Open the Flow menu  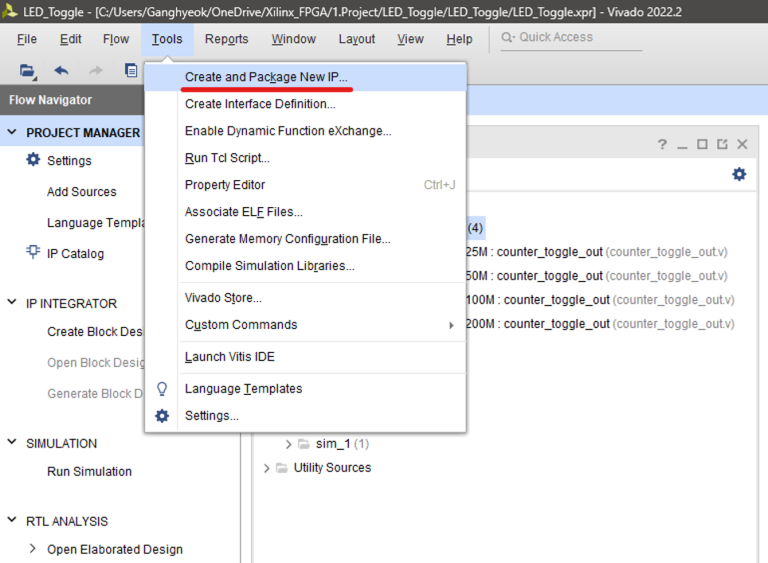point(116,39)
